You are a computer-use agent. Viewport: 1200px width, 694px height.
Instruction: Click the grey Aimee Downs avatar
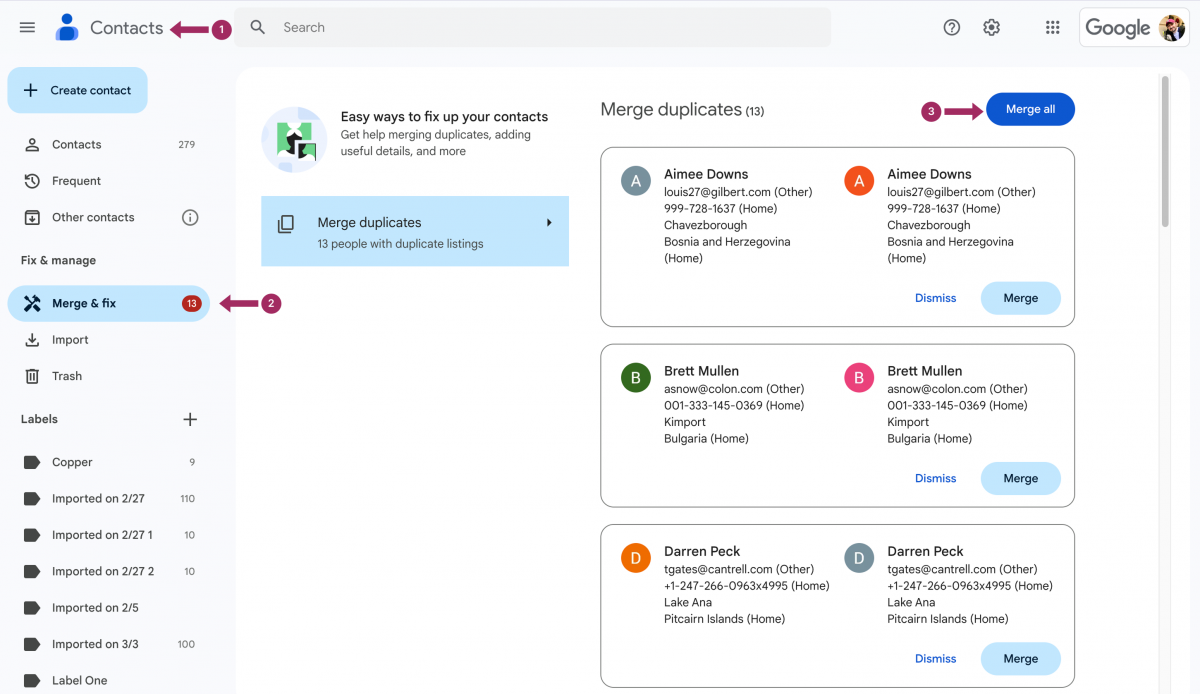[x=636, y=181]
